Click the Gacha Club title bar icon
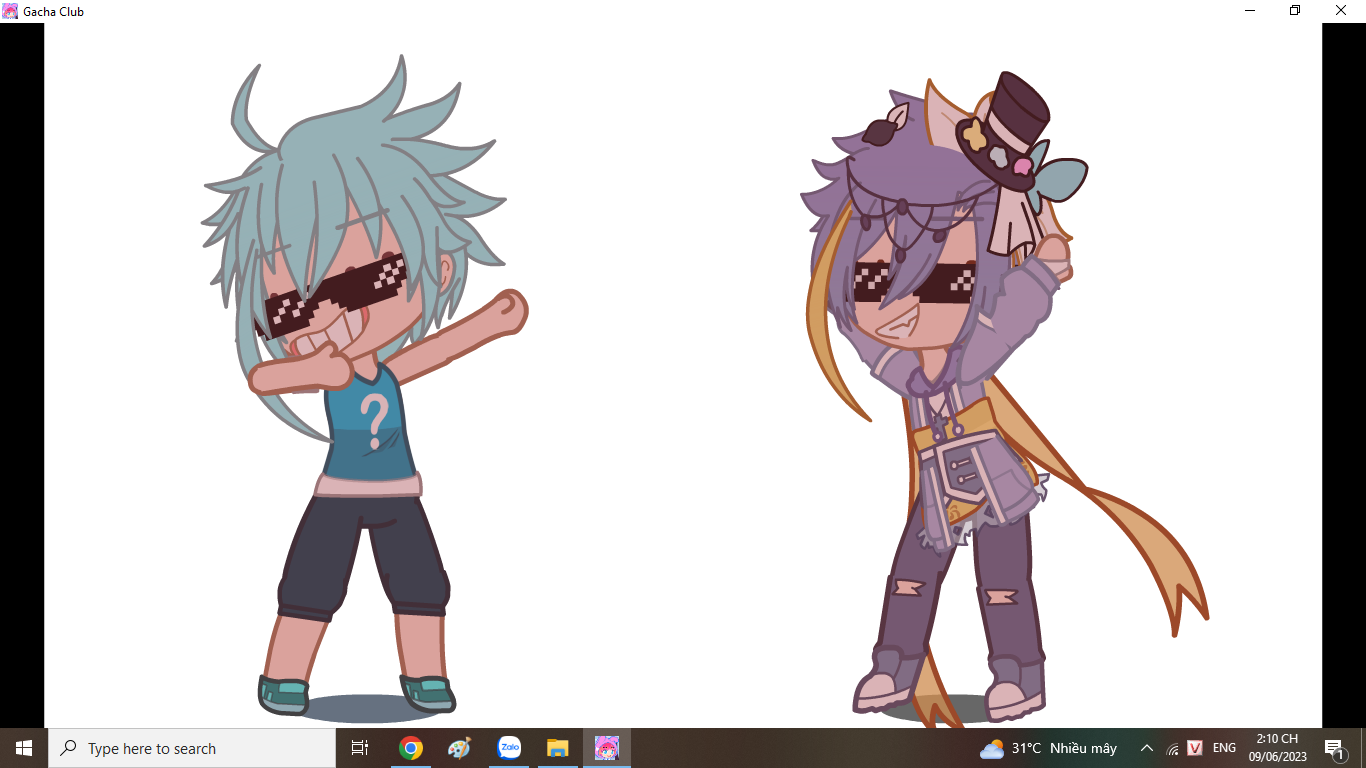1366x768 pixels. (10, 11)
